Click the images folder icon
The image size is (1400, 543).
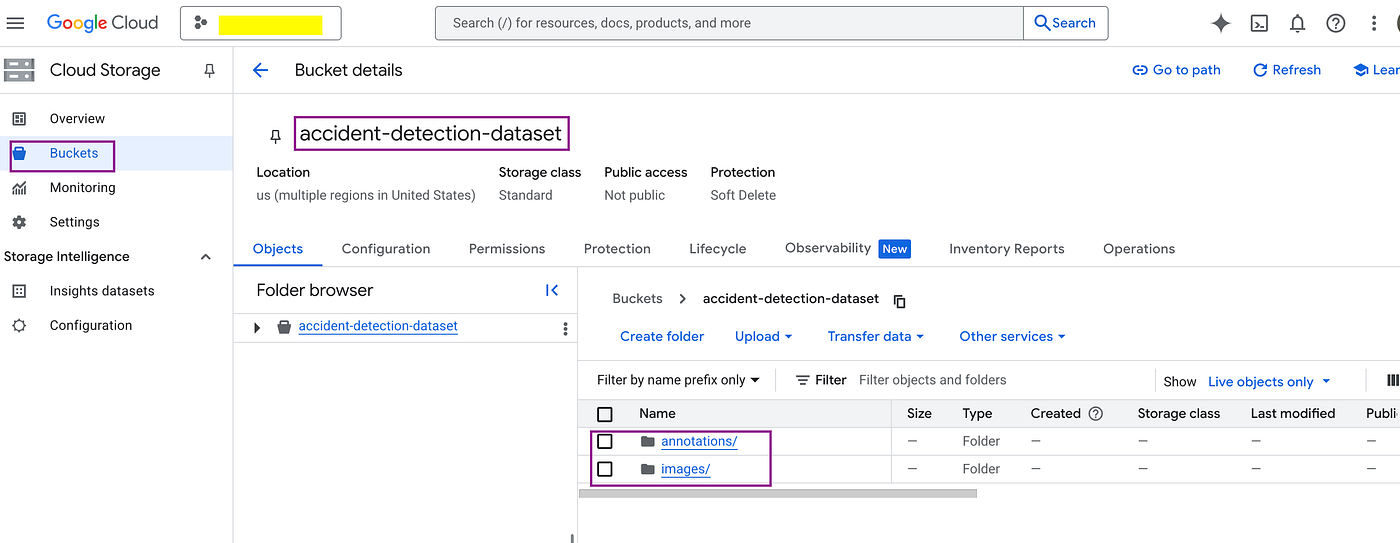click(648, 469)
